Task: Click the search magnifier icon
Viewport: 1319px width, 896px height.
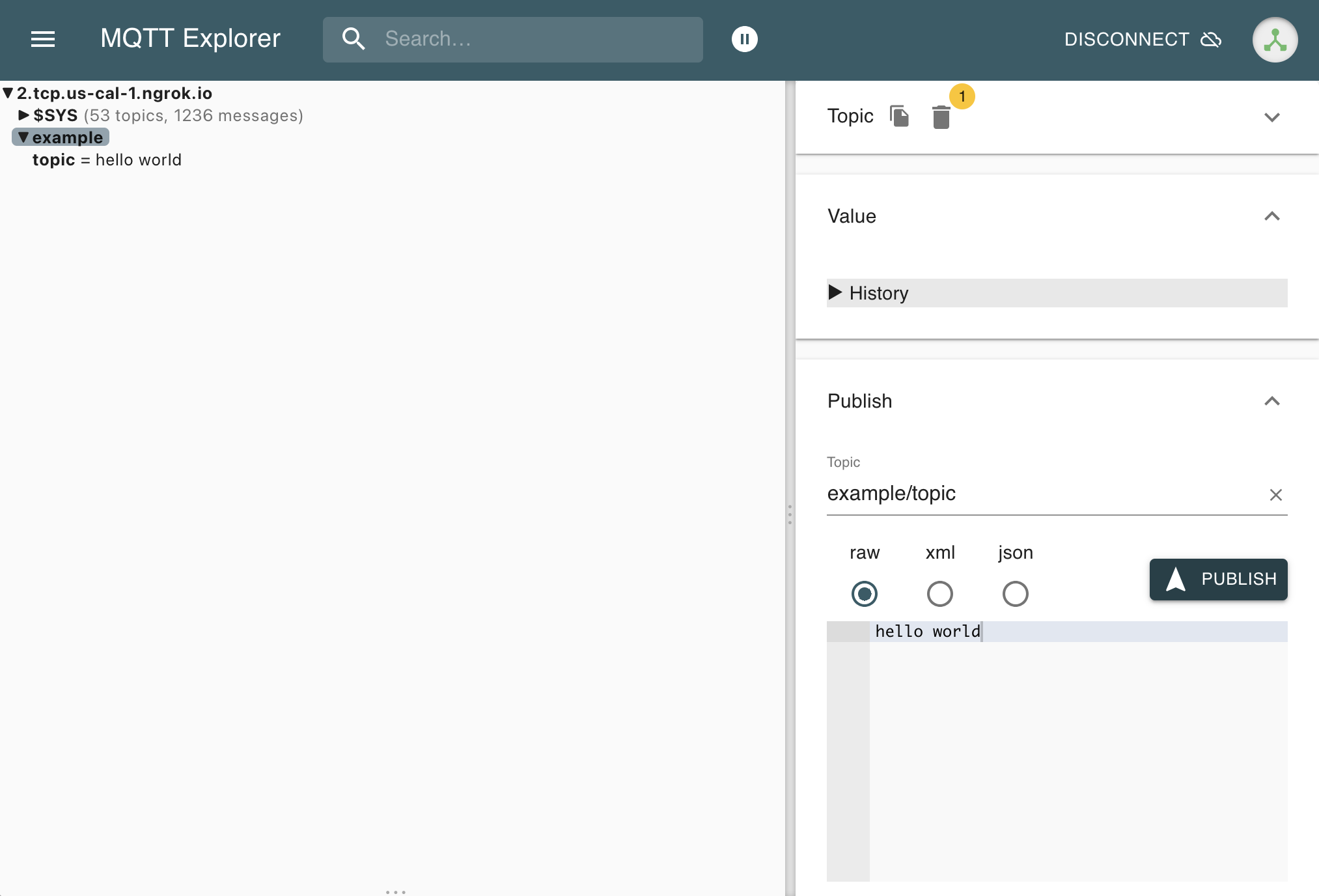Action: click(x=354, y=39)
